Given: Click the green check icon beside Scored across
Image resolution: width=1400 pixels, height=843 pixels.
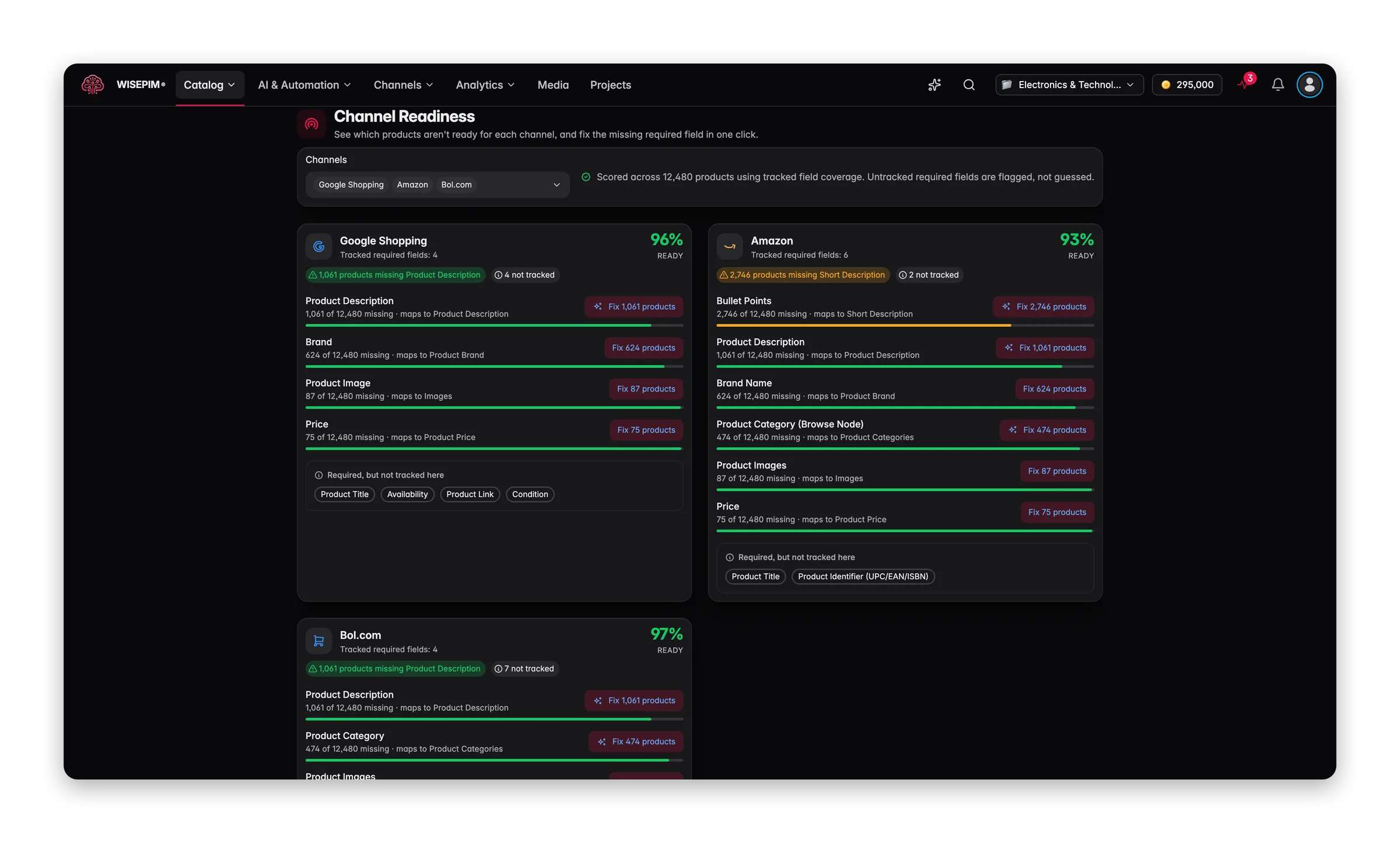Looking at the screenshot, I should tap(586, 177).
